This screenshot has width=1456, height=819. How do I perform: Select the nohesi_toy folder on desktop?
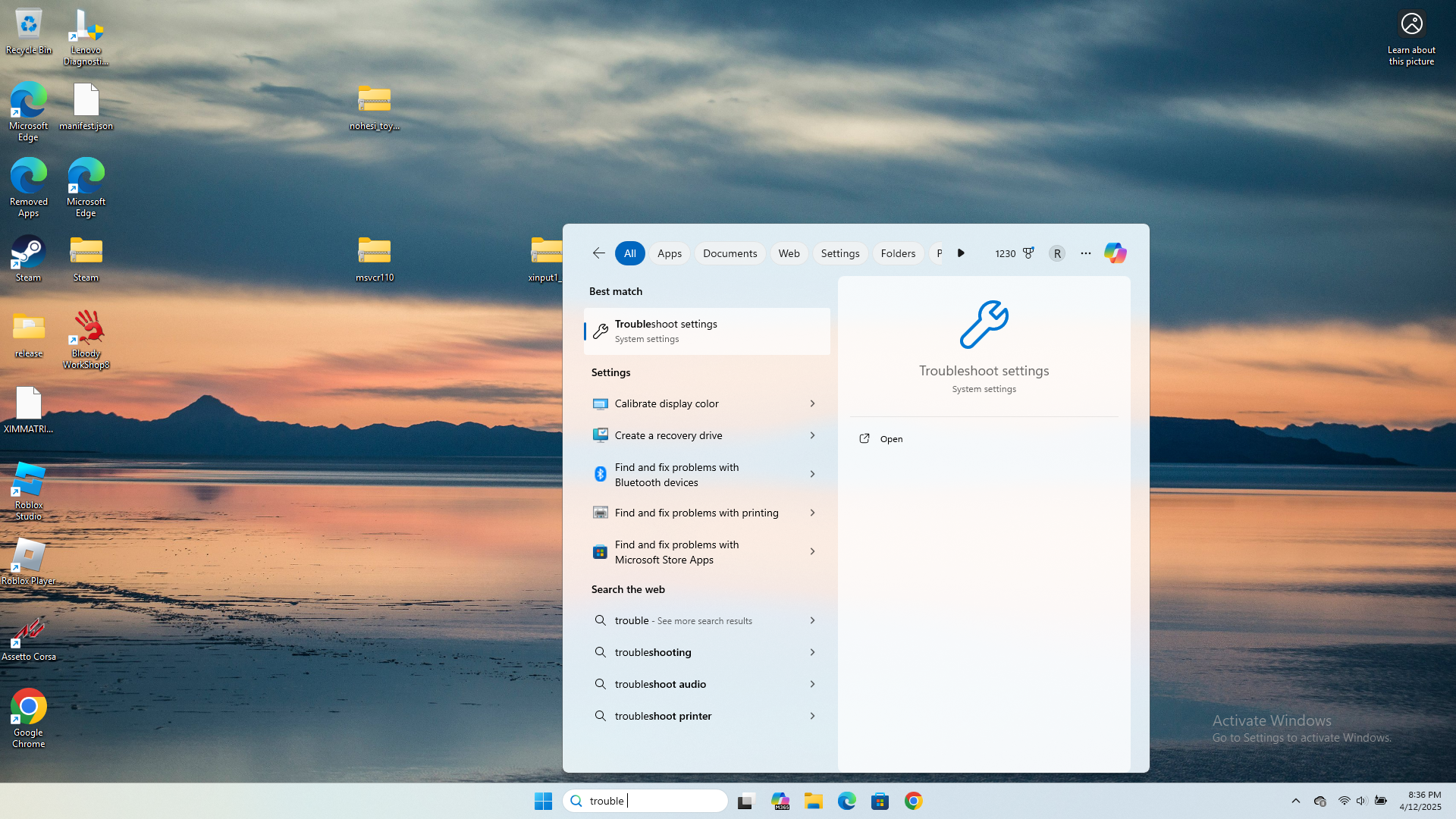click(x=375, y=107)
